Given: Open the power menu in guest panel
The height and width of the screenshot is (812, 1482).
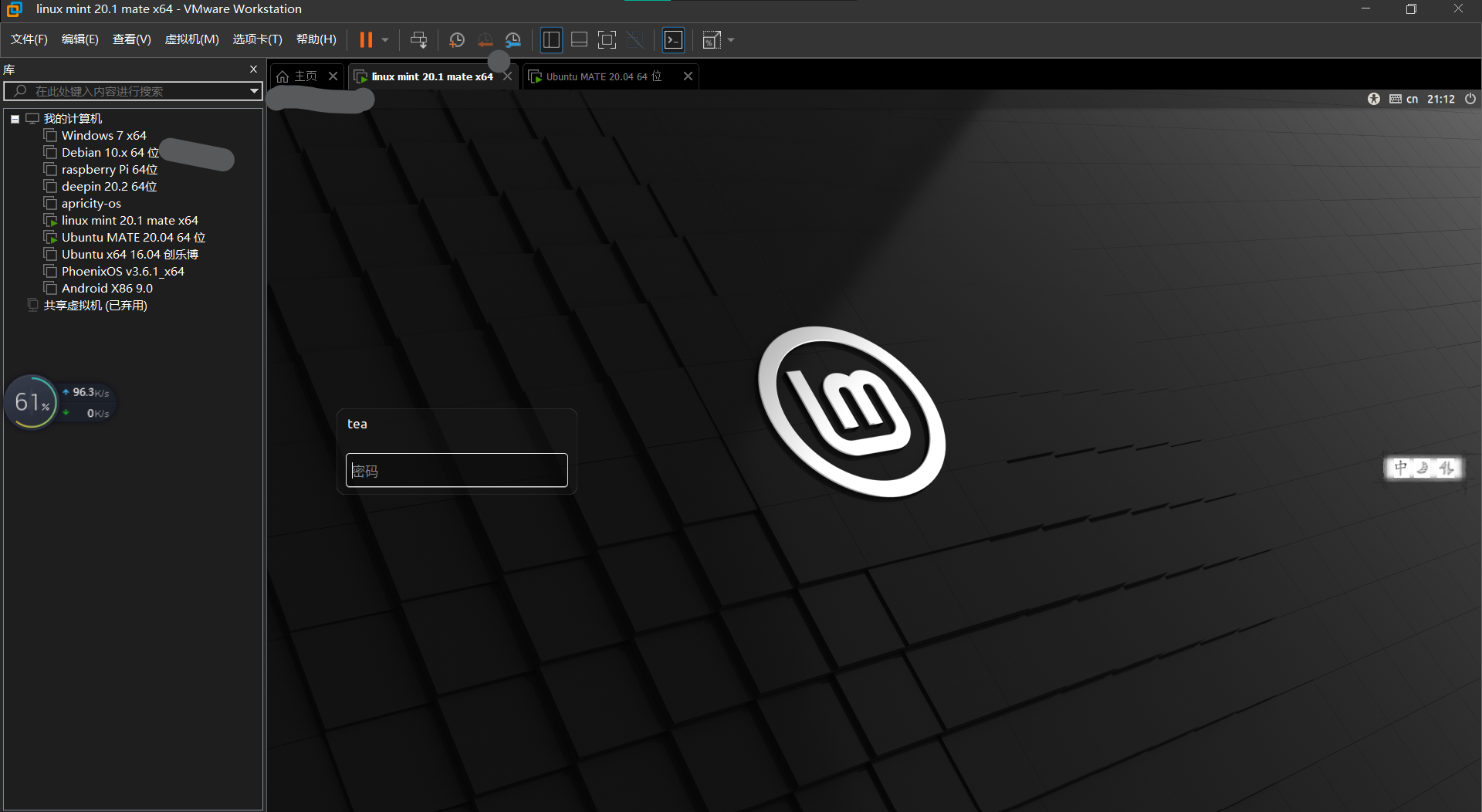Looking at the screenshot, I should tap(1470, 99).
